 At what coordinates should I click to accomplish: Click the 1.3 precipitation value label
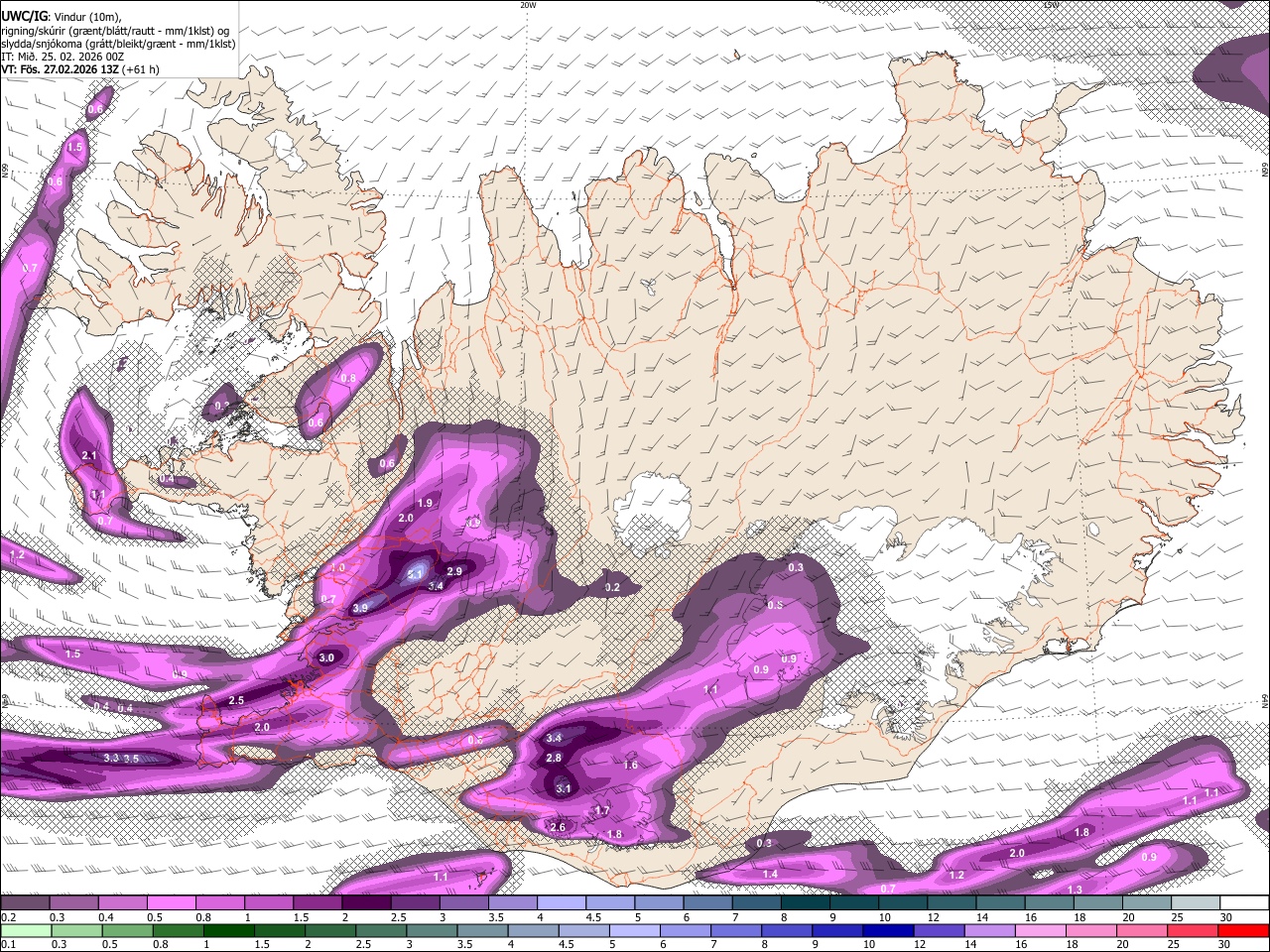coord(1076,890)
